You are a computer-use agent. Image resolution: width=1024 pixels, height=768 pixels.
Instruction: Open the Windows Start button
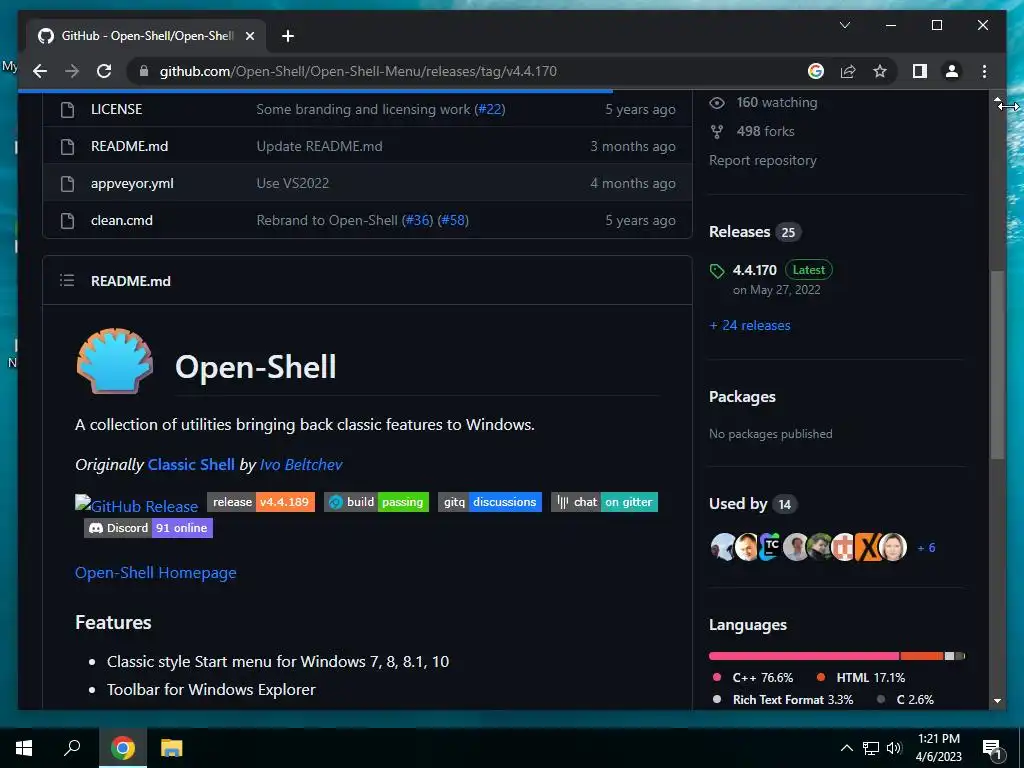[x=24, y=748]
